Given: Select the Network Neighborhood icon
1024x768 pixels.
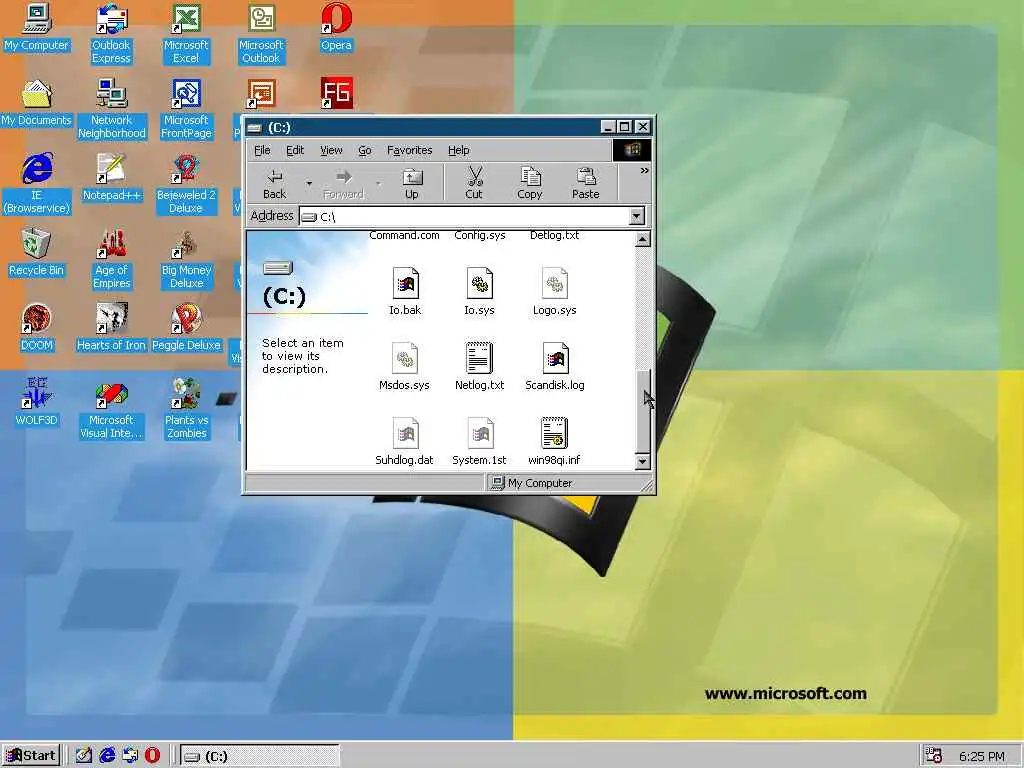Looking at the screenshot, I should click(112, 109).
